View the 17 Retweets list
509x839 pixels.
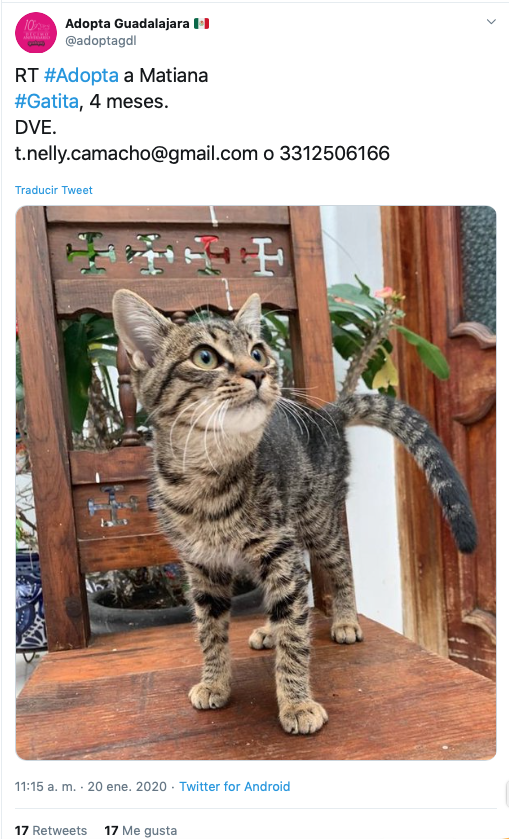51,830
